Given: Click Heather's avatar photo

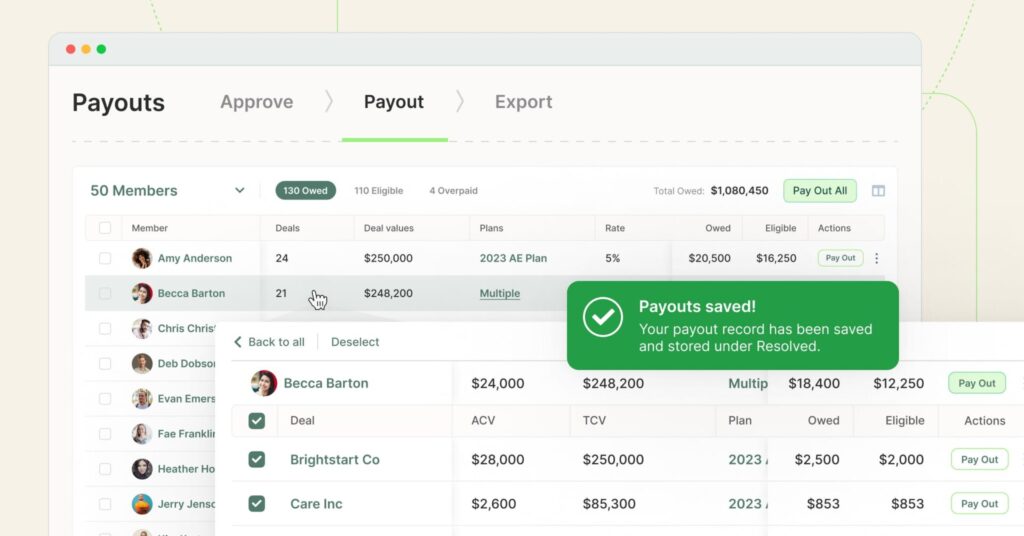Looking at the screenshot, I should click(142, 469).
